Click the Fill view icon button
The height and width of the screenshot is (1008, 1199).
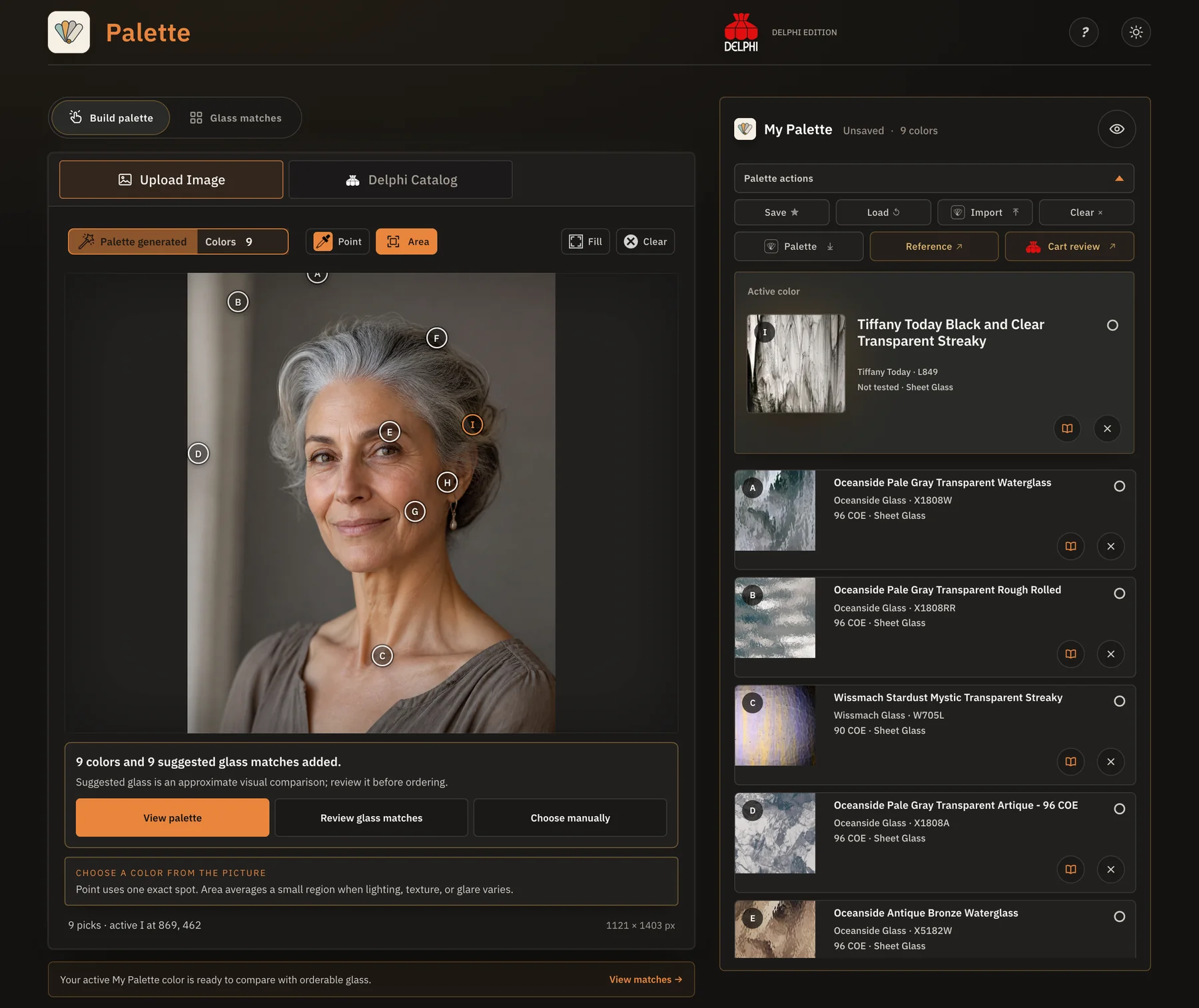point(586,241)
